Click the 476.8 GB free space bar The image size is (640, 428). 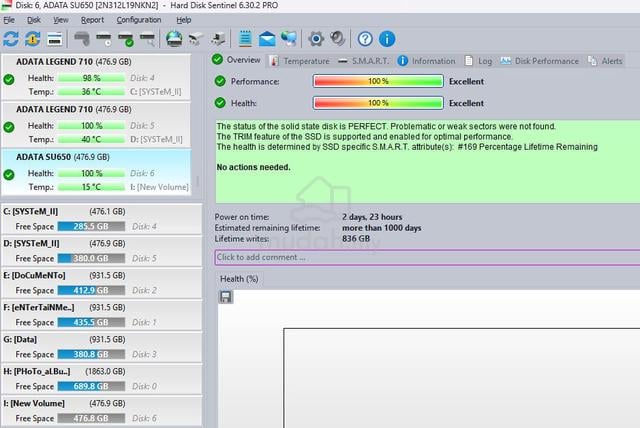[x=91, y=418]
